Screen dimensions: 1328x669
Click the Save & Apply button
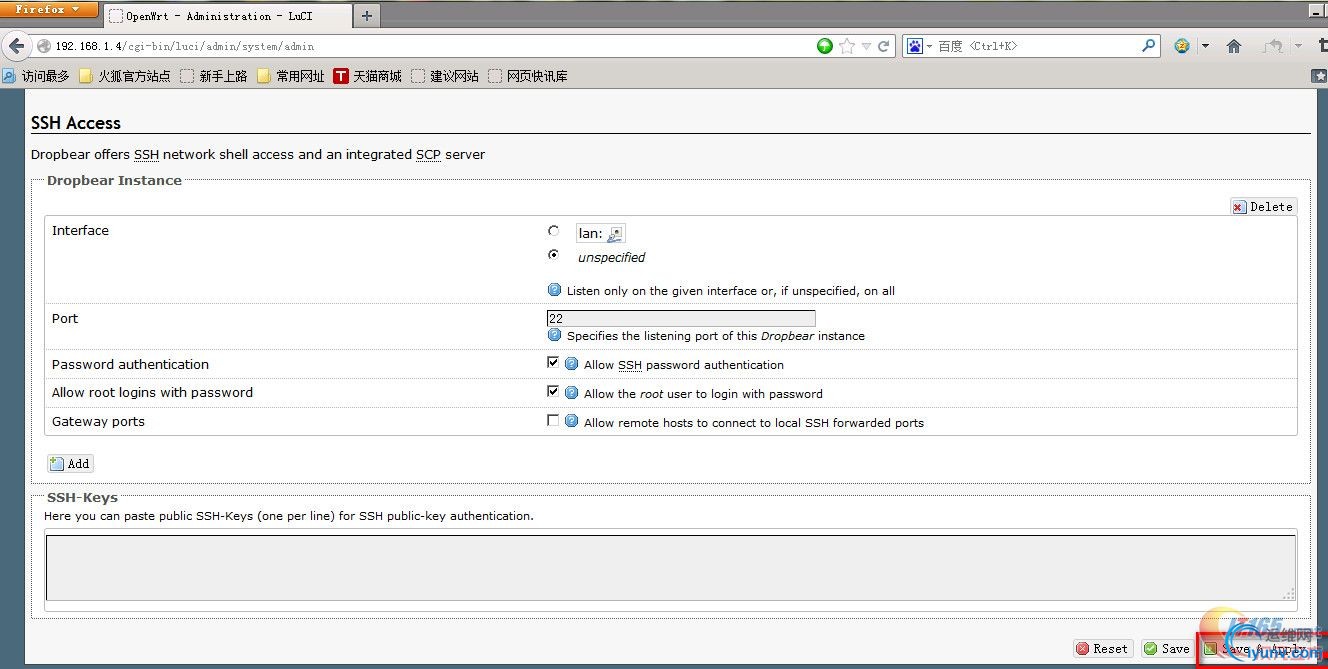point(1259,648)
